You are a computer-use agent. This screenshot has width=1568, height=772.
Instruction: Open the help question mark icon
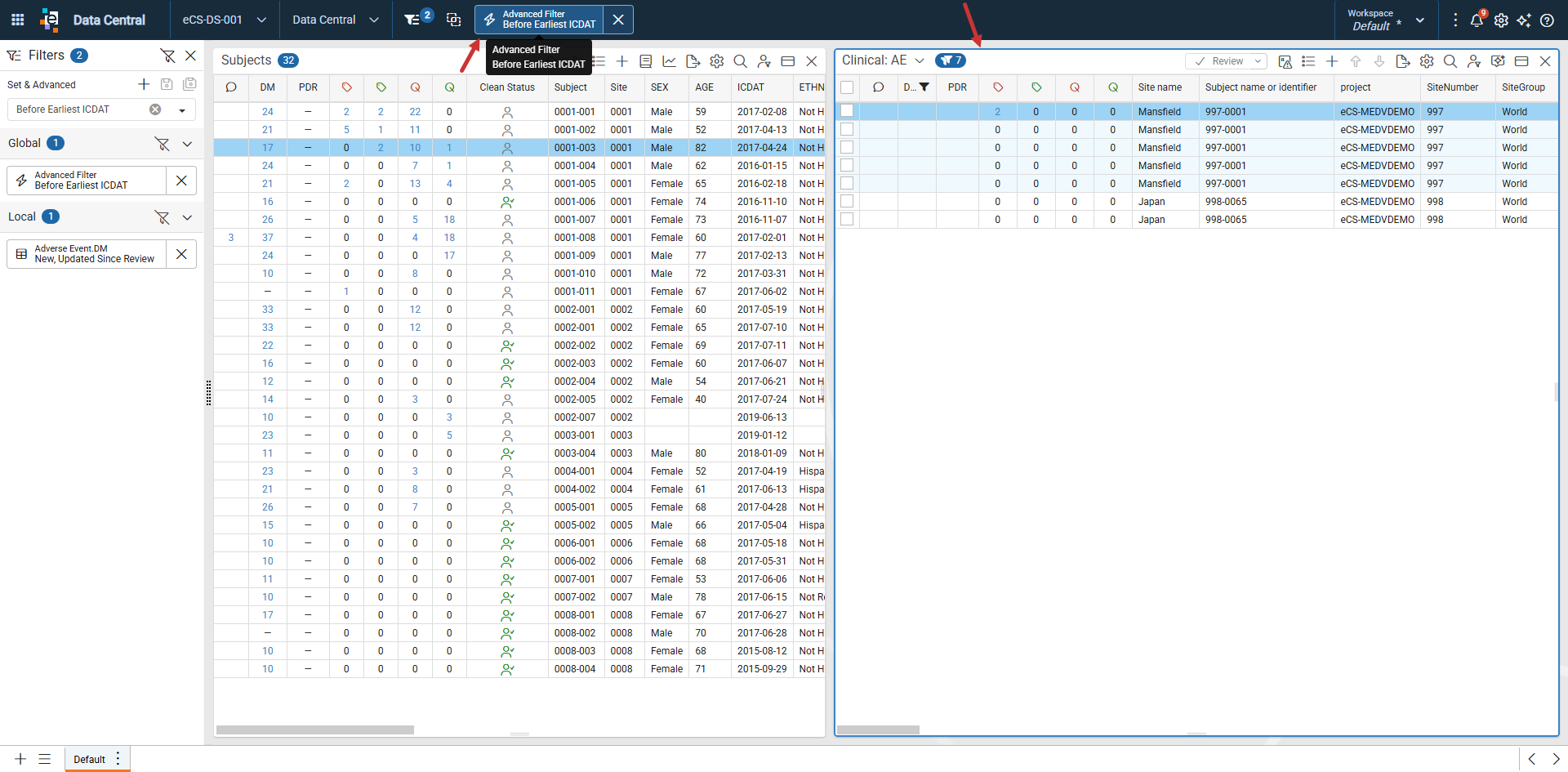pos(1547,20)
